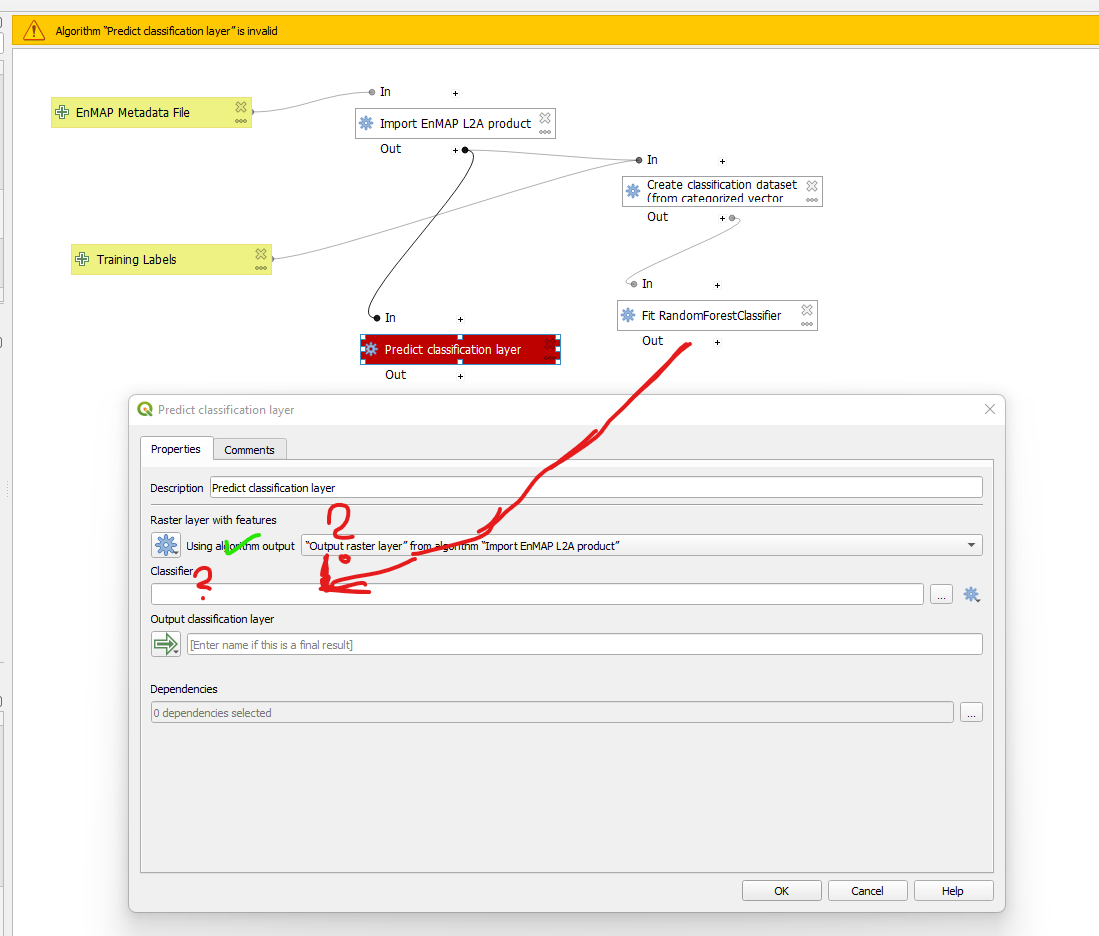This screenshot has height=936, width=1099.
Task: Open Help from the dialog
Action: pos(953,890)
